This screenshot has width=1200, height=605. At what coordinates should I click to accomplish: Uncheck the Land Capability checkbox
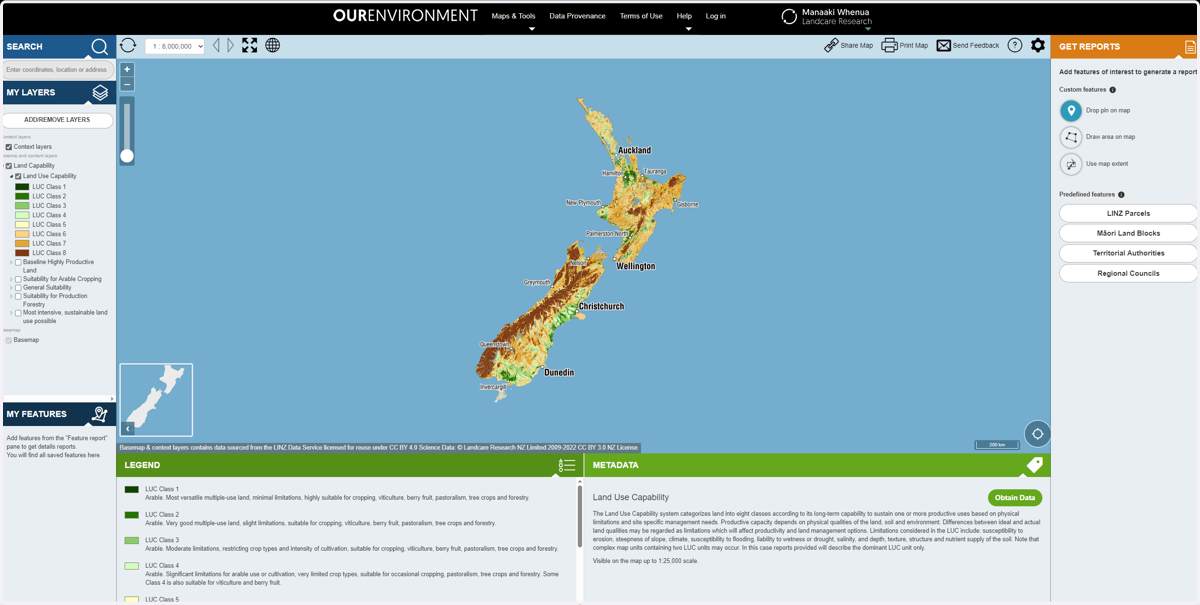pyautogui.click(x=9, y=166)
